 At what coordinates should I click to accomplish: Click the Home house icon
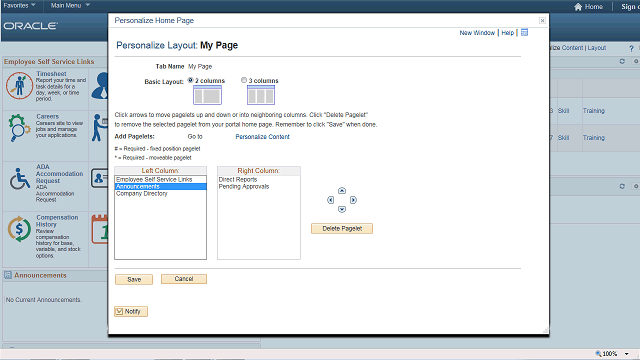pos(578,7)
